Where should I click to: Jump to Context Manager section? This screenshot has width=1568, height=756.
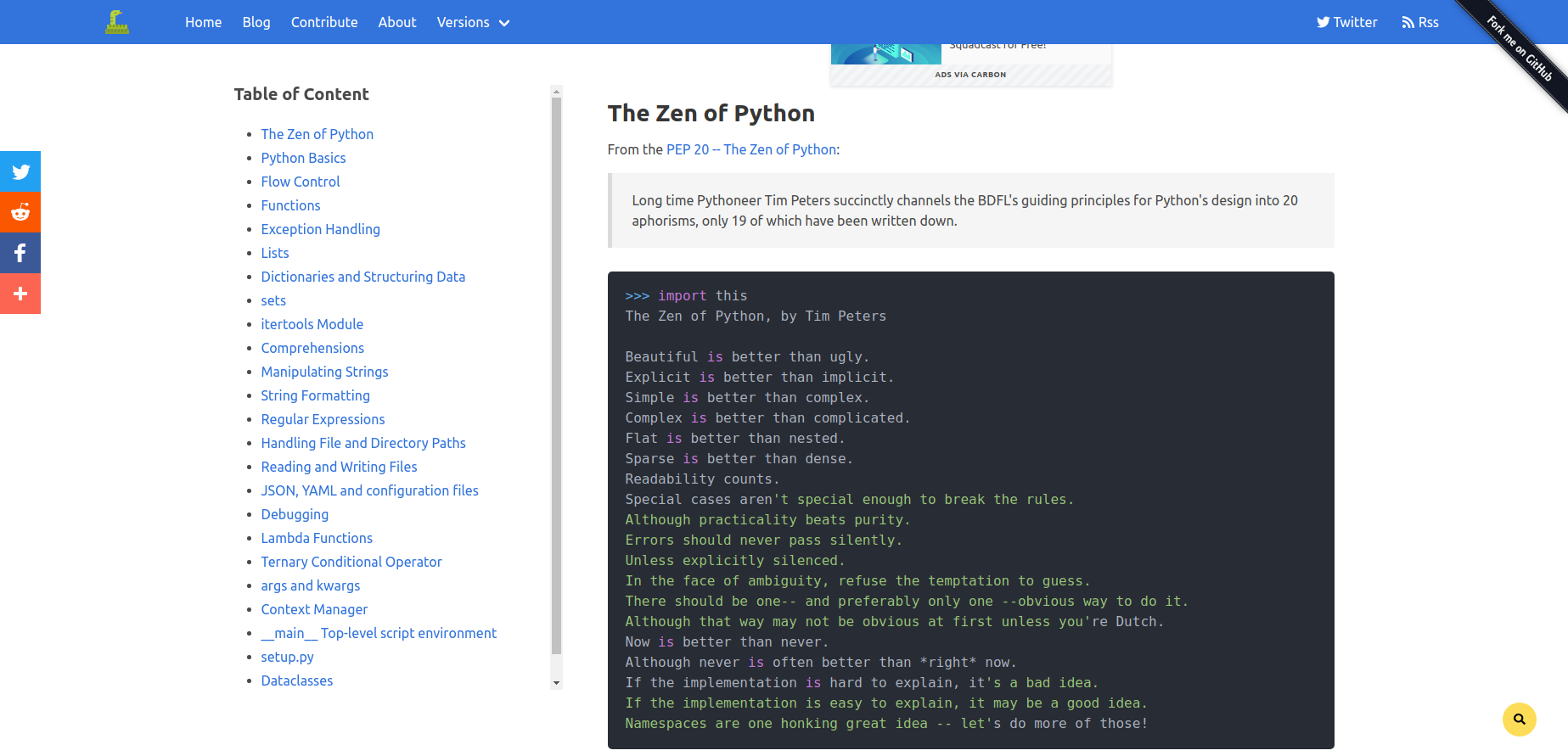click(x=314, y=609)
